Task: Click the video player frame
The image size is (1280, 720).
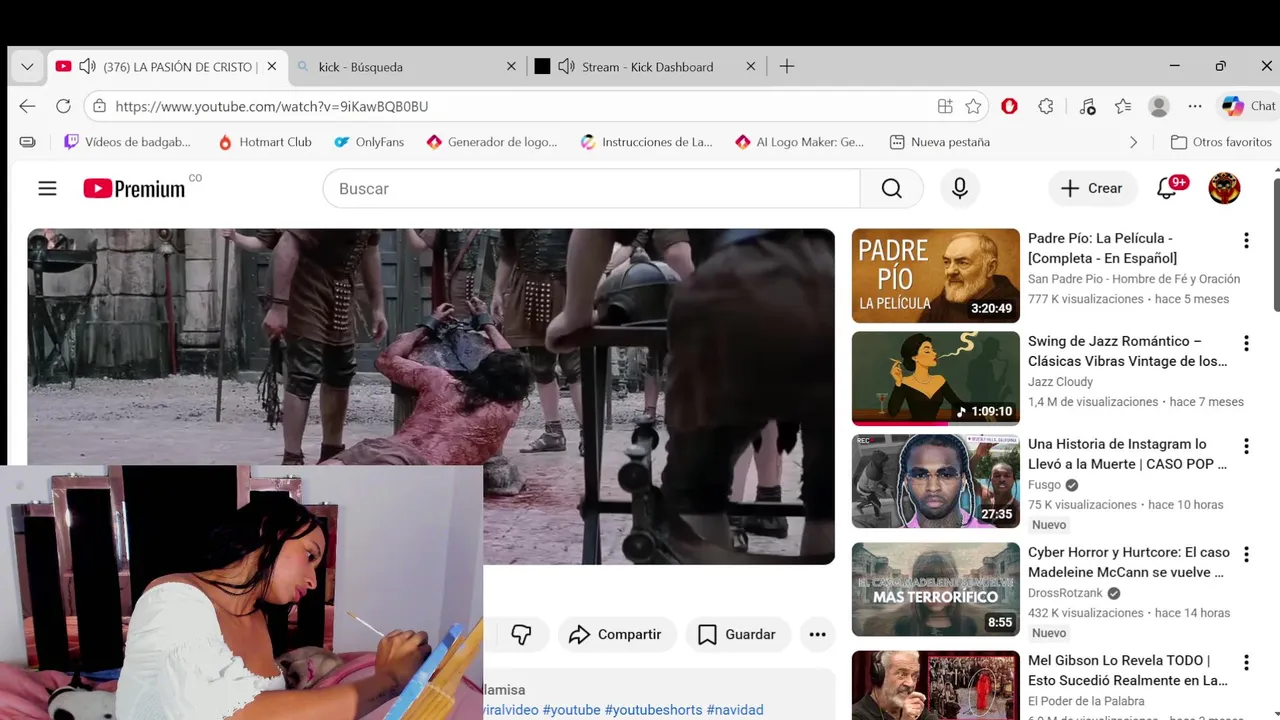Action: pyautogui.click(x=431, y=396)
